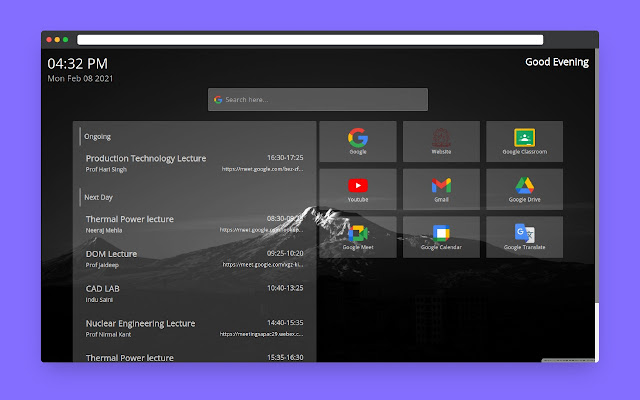Image resolution: width=640 pixels, height=400 pixels.
Task: Click the Ongoing section header
Action: pyautogui.click(x=97, y=136)
